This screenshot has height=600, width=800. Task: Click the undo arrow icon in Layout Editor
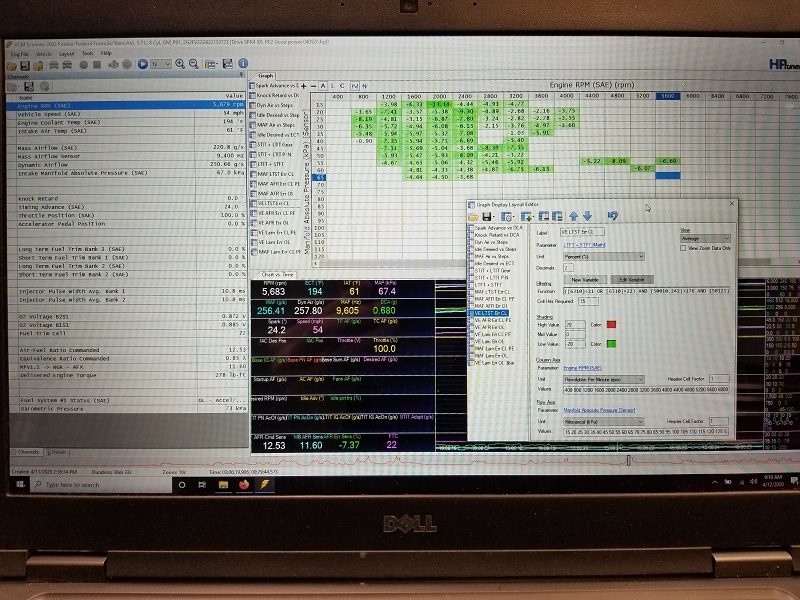tap(613, 215)
